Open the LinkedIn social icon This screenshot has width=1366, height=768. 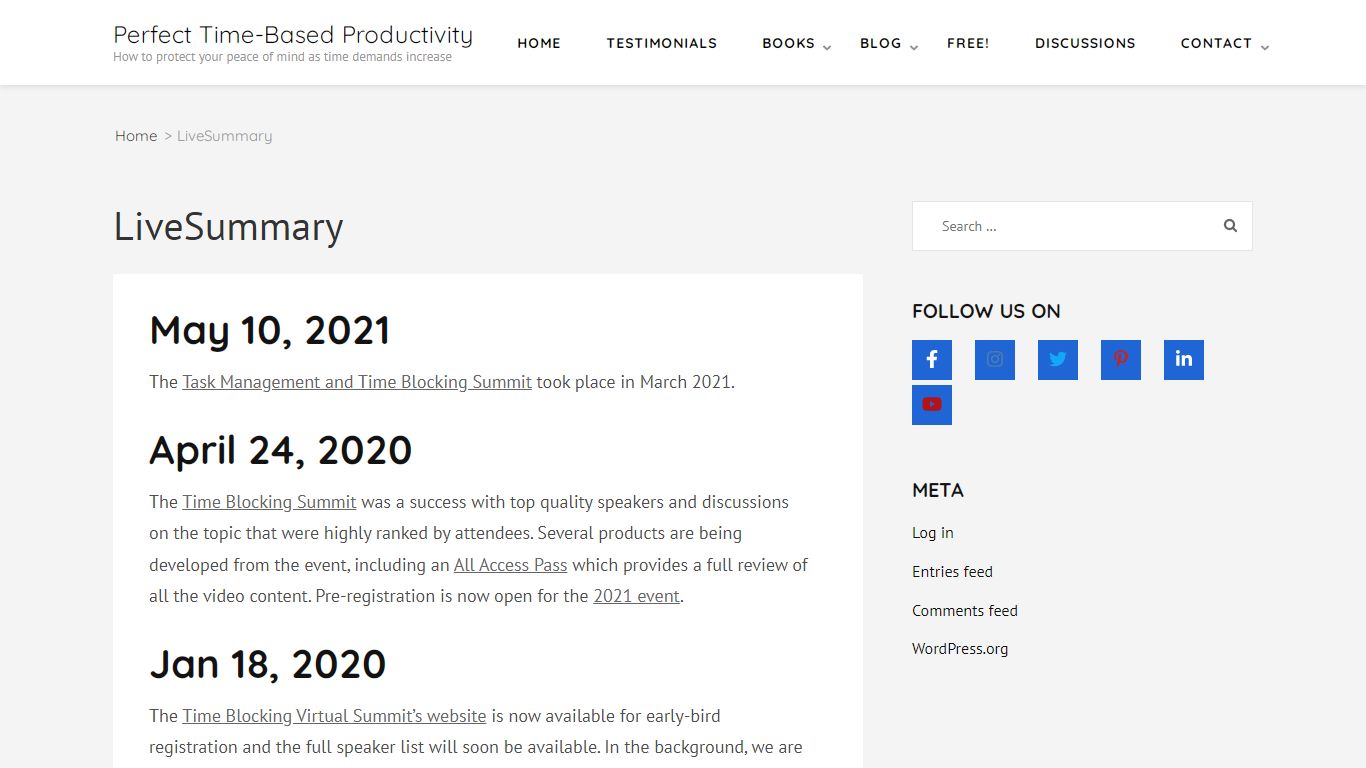pos(1184,360)
